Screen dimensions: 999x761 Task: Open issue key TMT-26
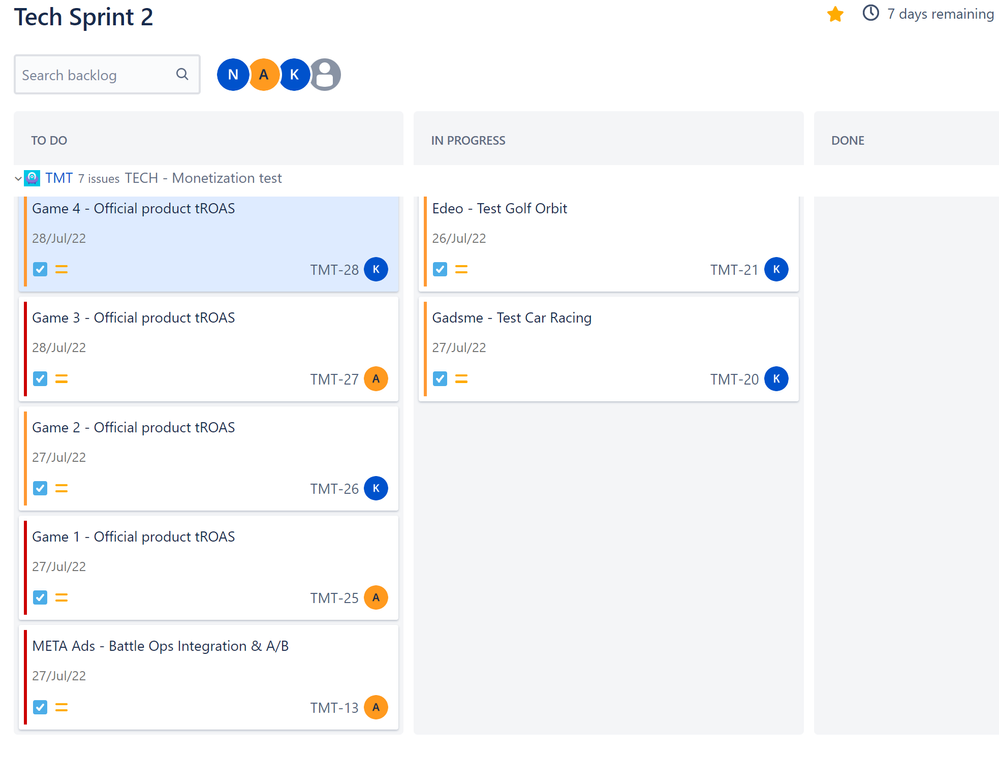pos(334,489)
